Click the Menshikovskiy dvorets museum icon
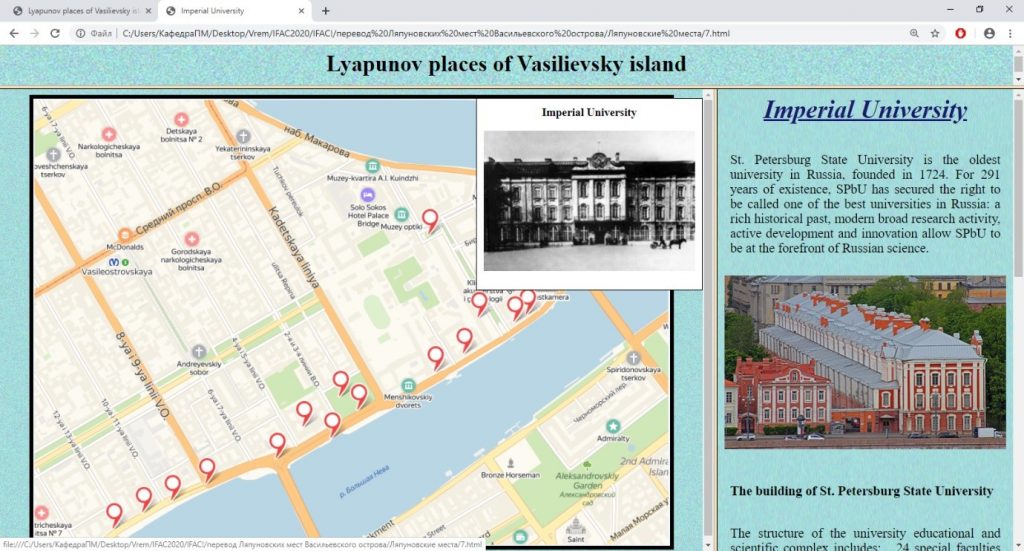Viewport: 1024px width, 551px height. click(x=408, y=385)
